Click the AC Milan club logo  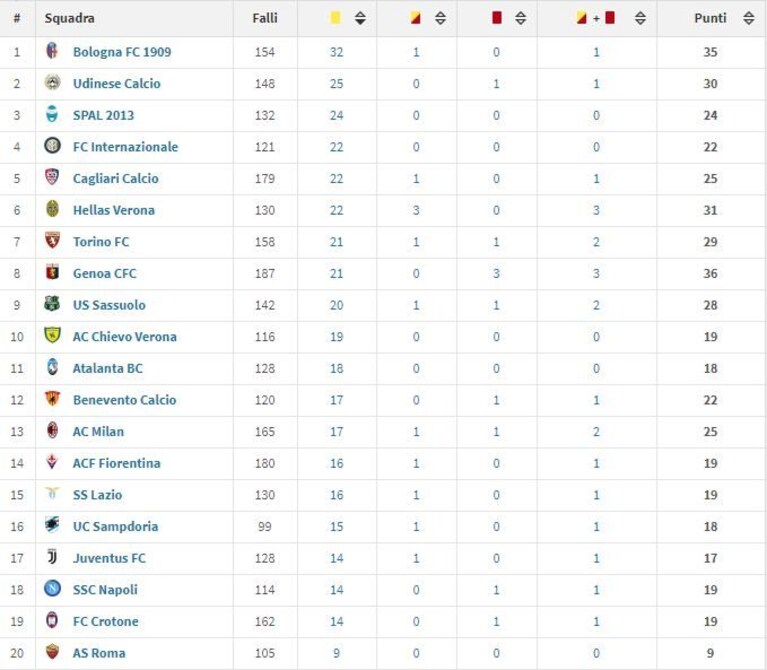point(52,430)
